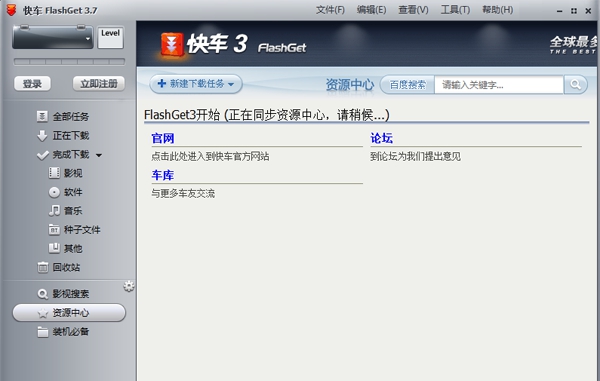The height and width of the screenshot is (381, 600).
Task: Select the 资源中心 star sidebar item
Action: (x=69, y=313)
